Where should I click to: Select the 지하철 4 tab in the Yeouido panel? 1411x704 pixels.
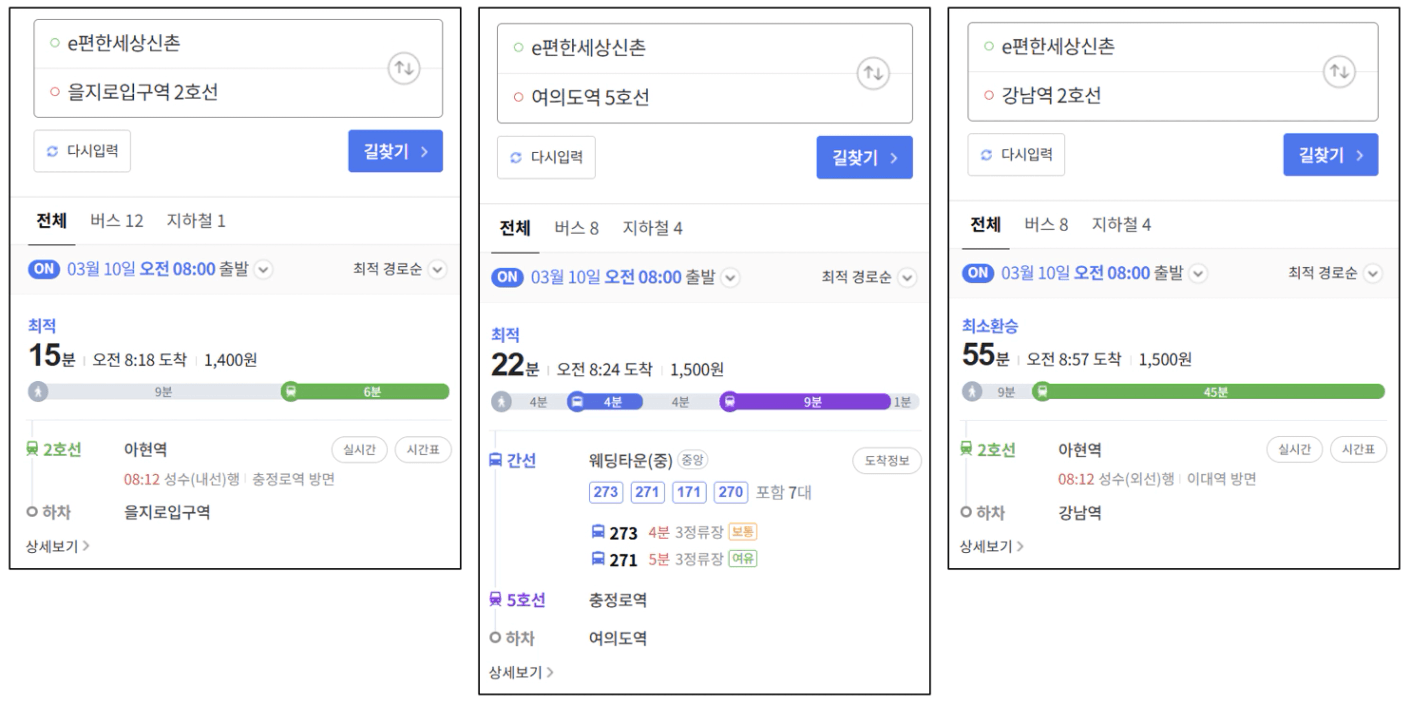pyautogui.click(x=652, y=229)
